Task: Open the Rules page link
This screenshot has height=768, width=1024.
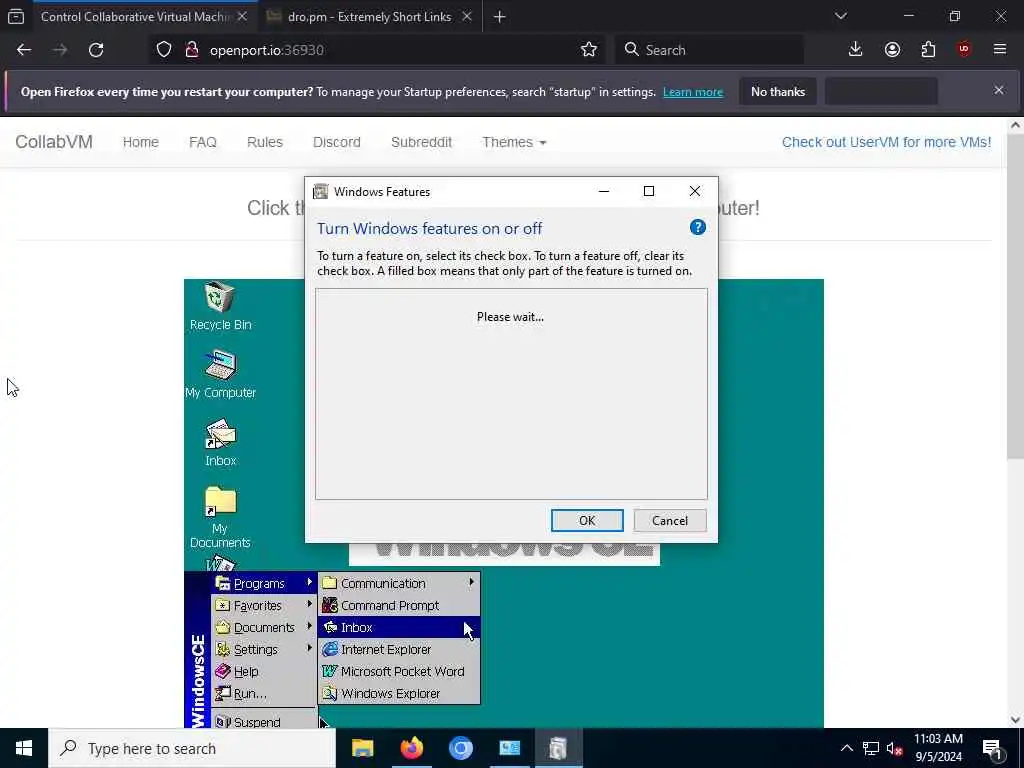Action: click(x=264, y=142)
